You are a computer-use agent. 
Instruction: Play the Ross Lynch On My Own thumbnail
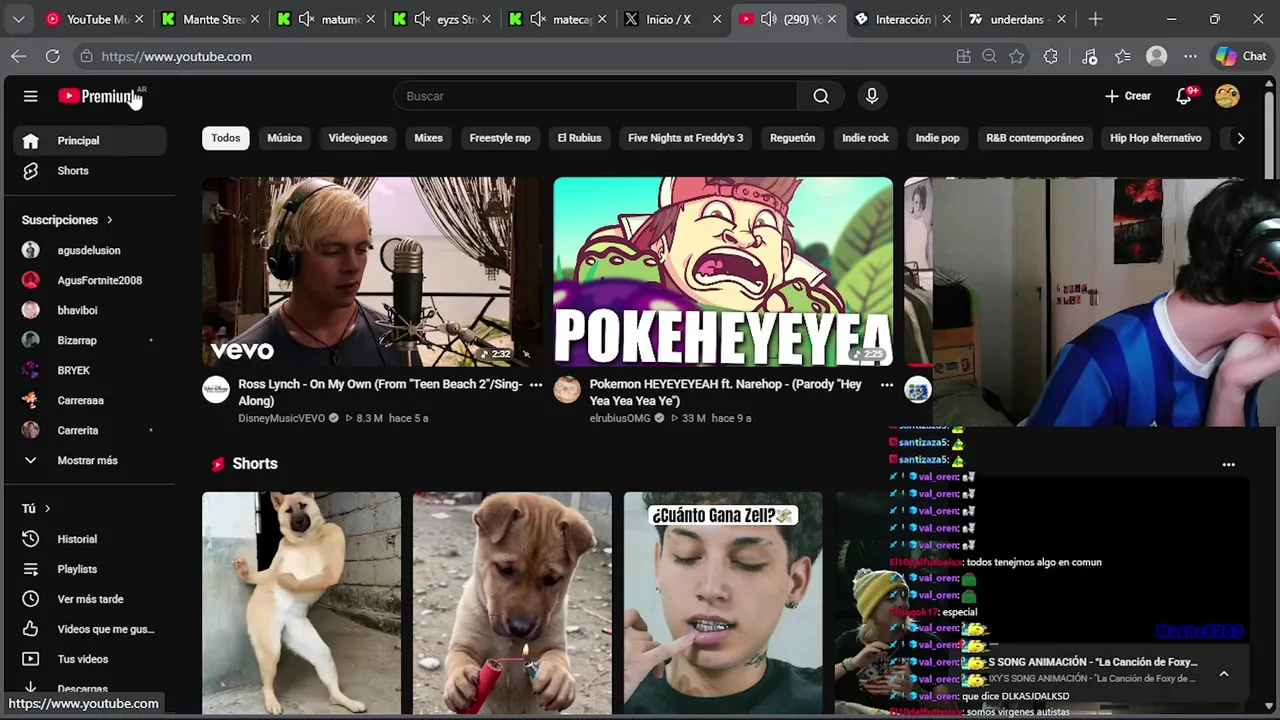371,272
